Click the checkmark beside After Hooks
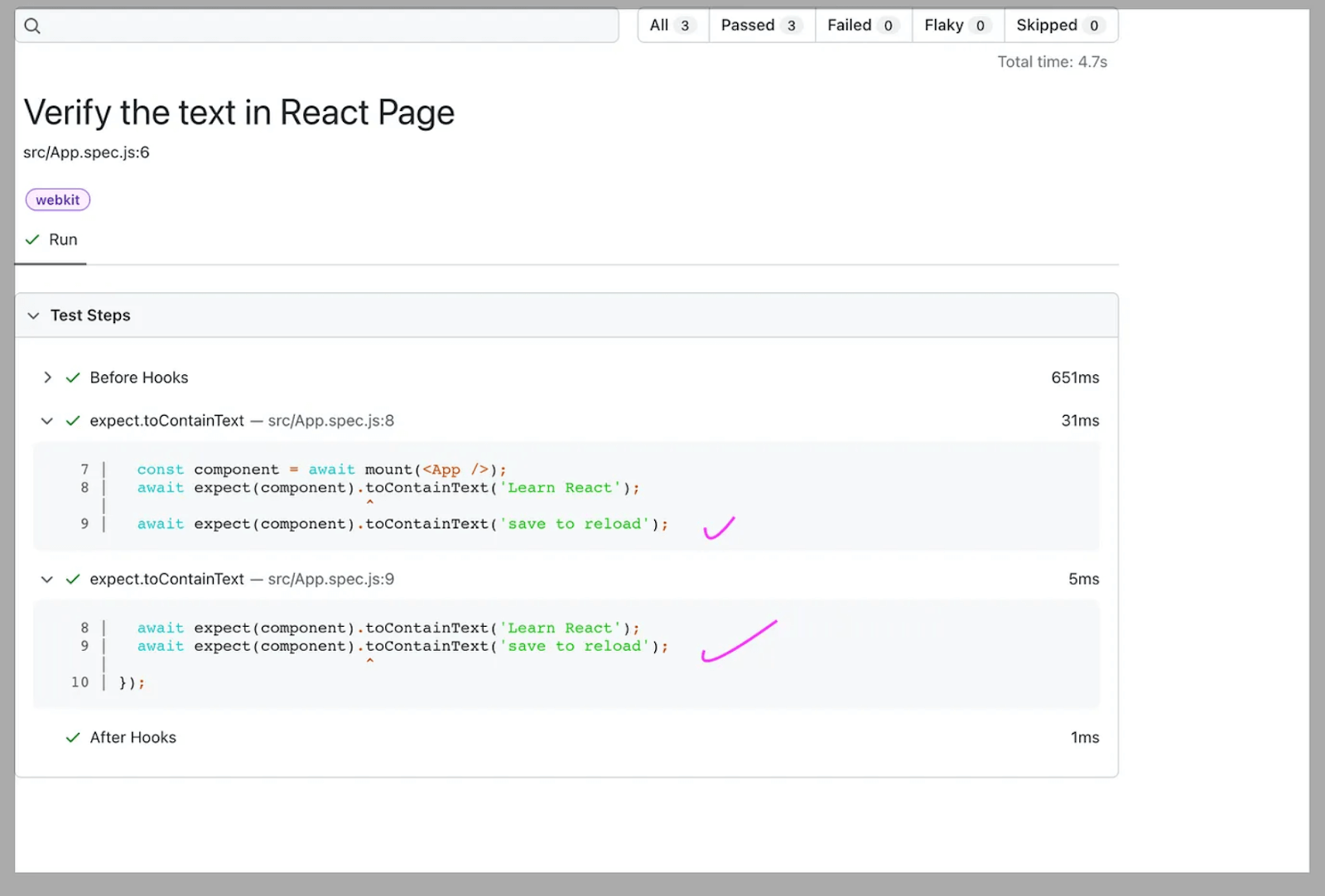Screen dimensions: 1325x896 [x=72, y=737]
